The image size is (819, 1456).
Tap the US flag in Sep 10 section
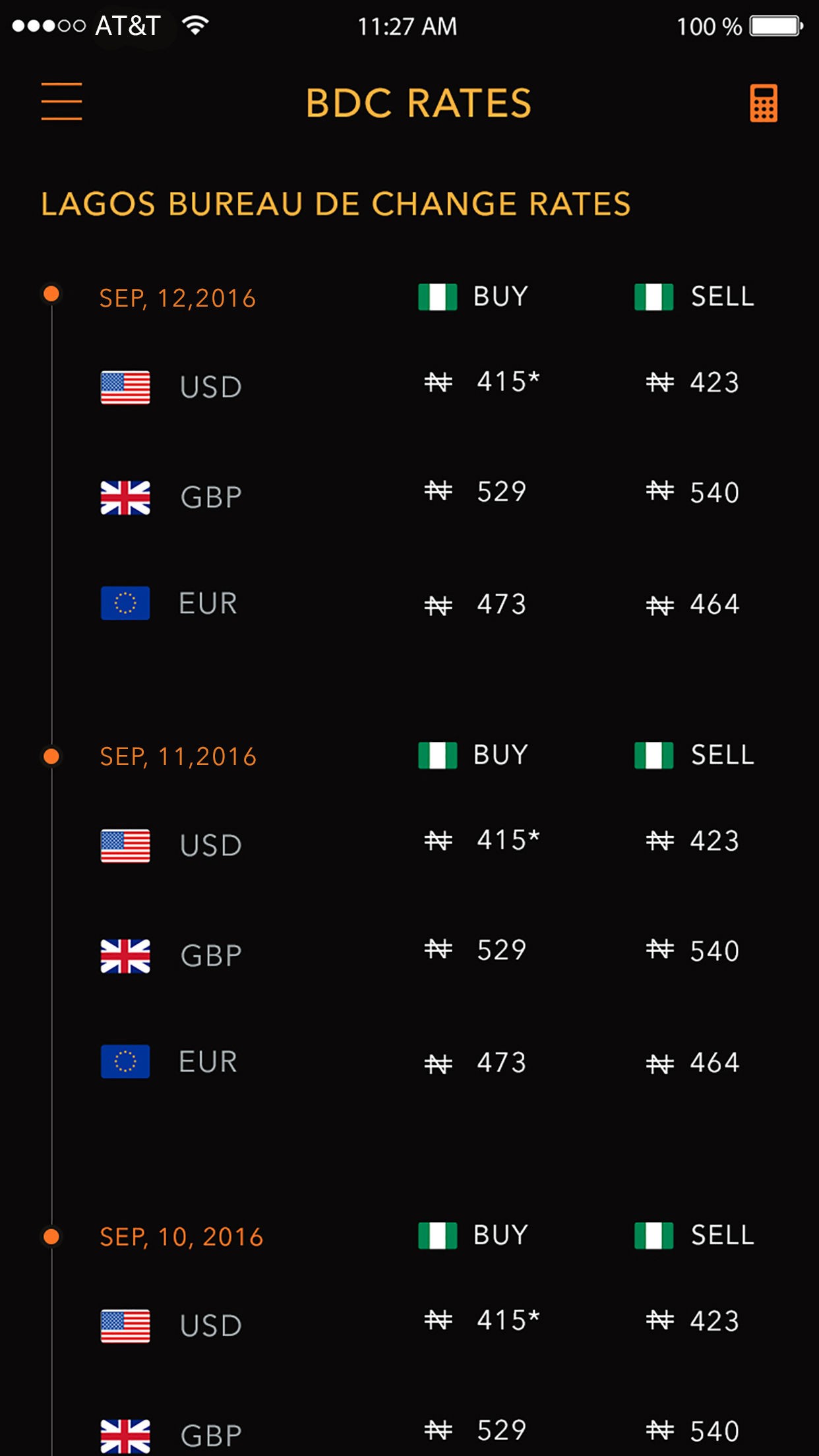pyautogui.click(x=125, y=1325)
